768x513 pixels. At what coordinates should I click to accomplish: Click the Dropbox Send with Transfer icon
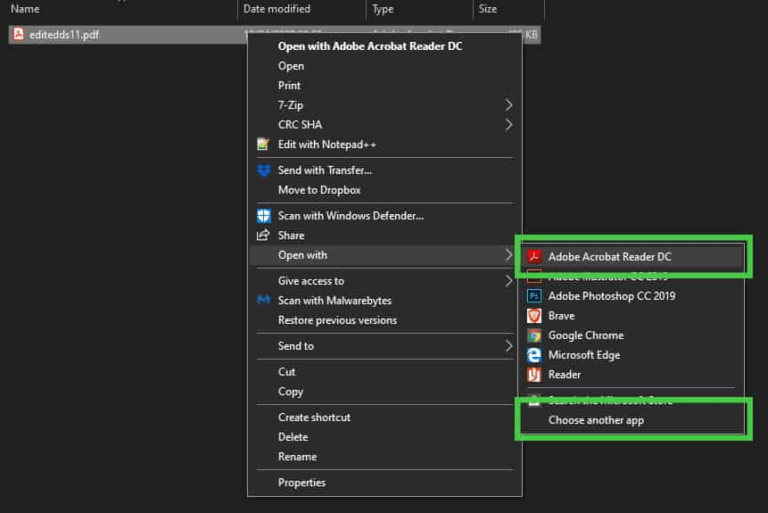(264, 170)
